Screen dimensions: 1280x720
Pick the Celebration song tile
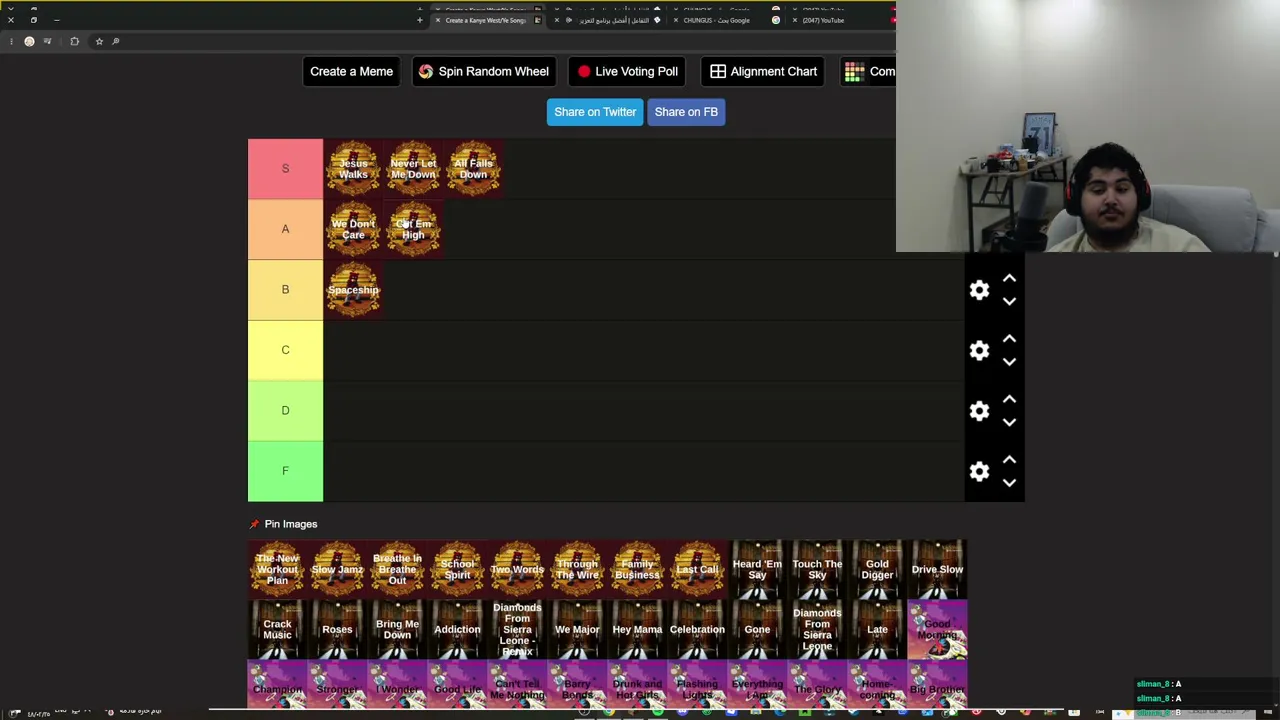[697, 630]
